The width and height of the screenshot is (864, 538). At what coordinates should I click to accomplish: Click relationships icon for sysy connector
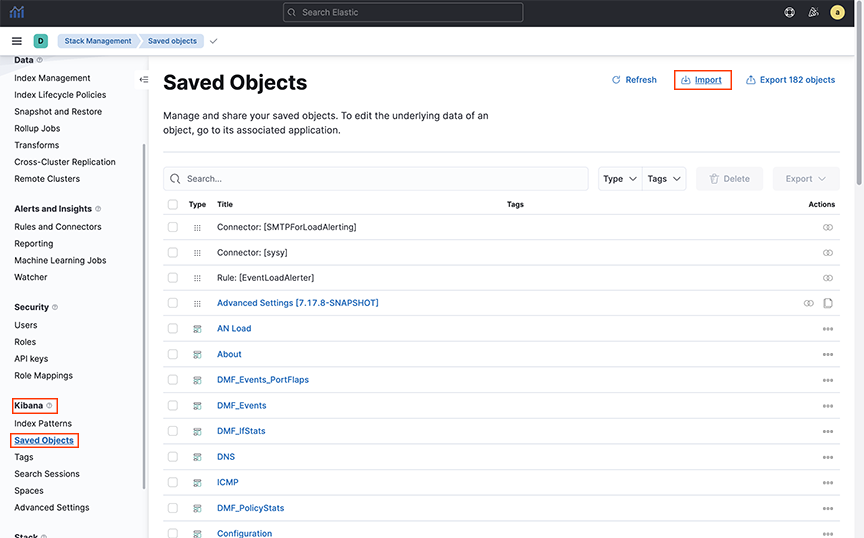(x=828, y=252)
